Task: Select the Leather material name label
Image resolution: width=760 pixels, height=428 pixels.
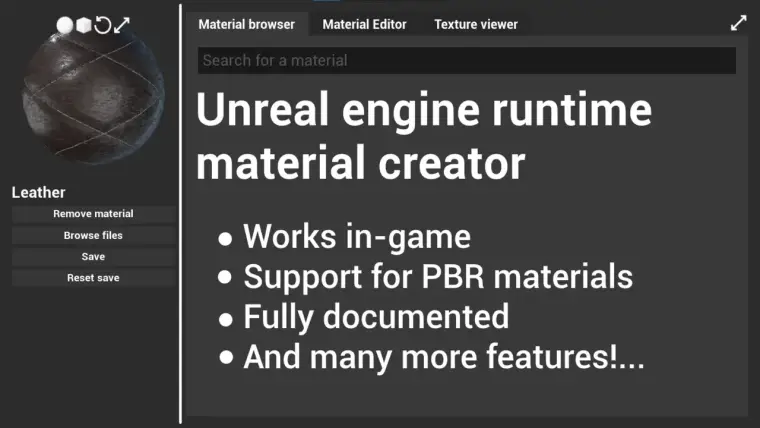Action: 38,192
